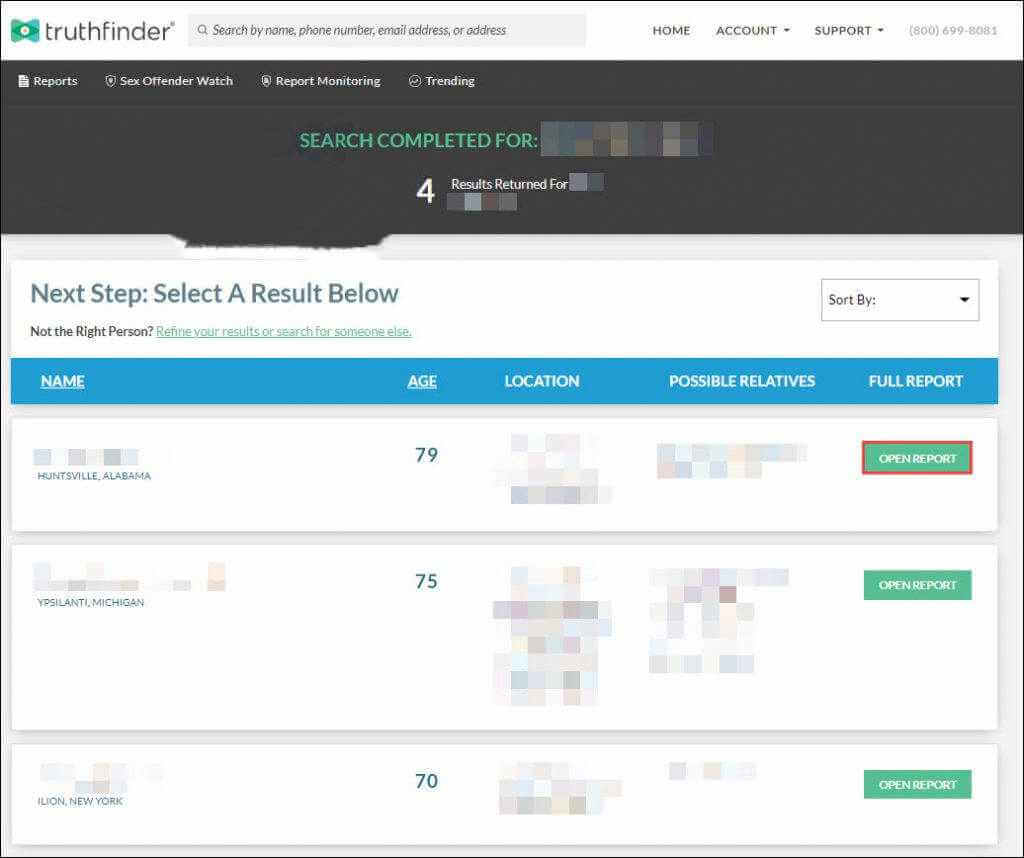Viewport: 1024px width, 858px height.
Task: Click the age value 75
Action: click(x=426, y=581)
